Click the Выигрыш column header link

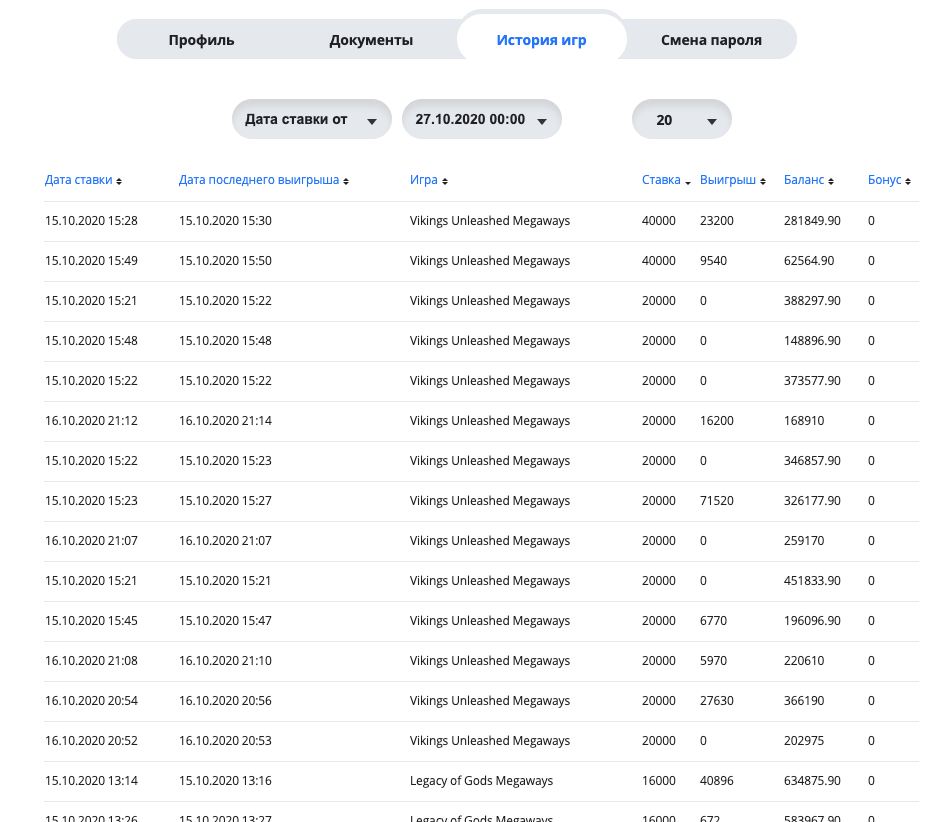tap(728, 180)
